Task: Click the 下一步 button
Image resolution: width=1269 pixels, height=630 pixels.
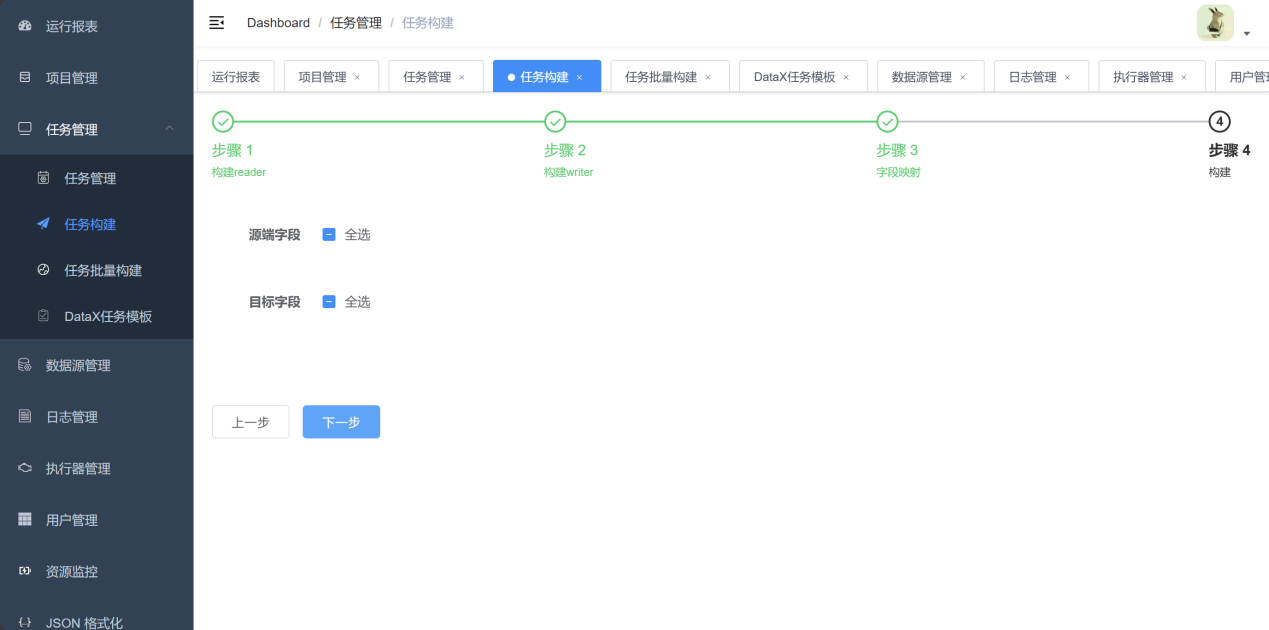Action: (x=341, y=422)
